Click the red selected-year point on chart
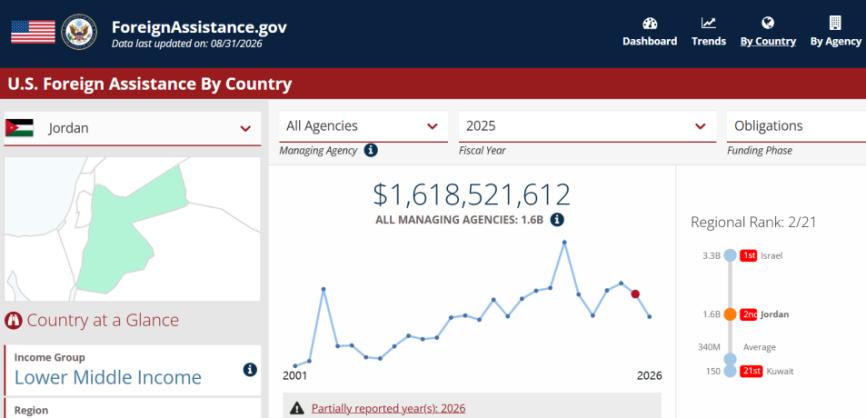The width and height of the screenshot is (866, 418). [x=635, y=294]
